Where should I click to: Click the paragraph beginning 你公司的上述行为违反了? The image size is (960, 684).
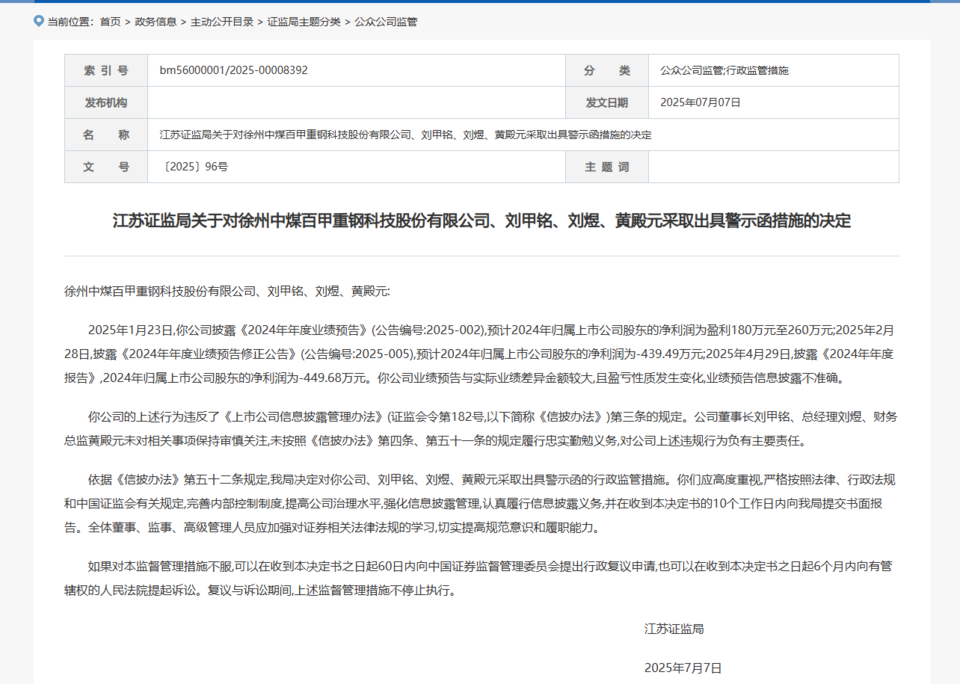pos(481,429)
